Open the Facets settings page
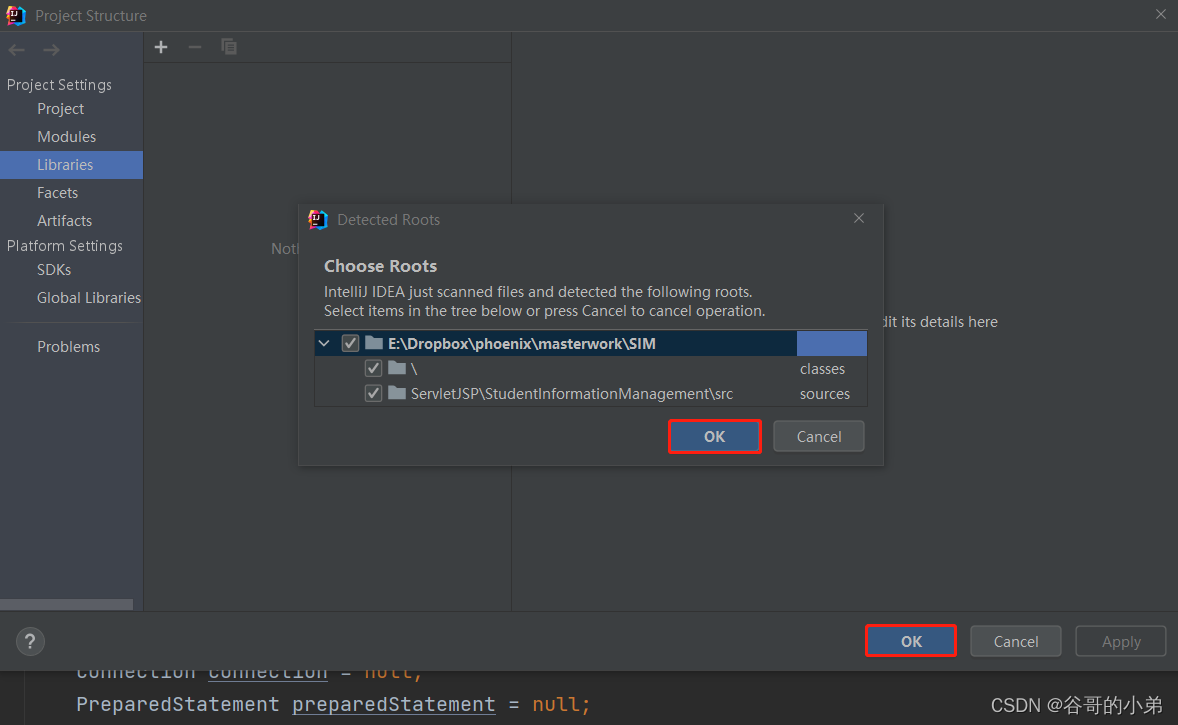1178x725 pixels. [x=57, y=193]
